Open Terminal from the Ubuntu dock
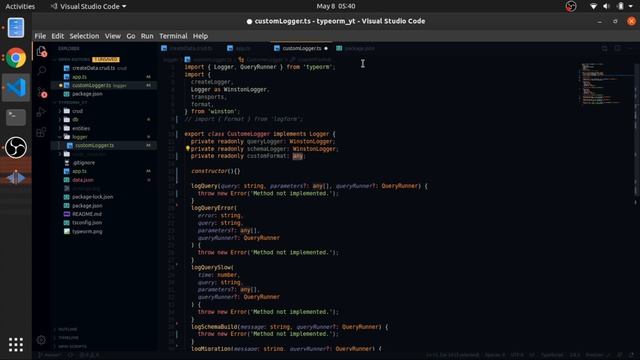Viewport: 640px width, 360px height. [16, 117]
